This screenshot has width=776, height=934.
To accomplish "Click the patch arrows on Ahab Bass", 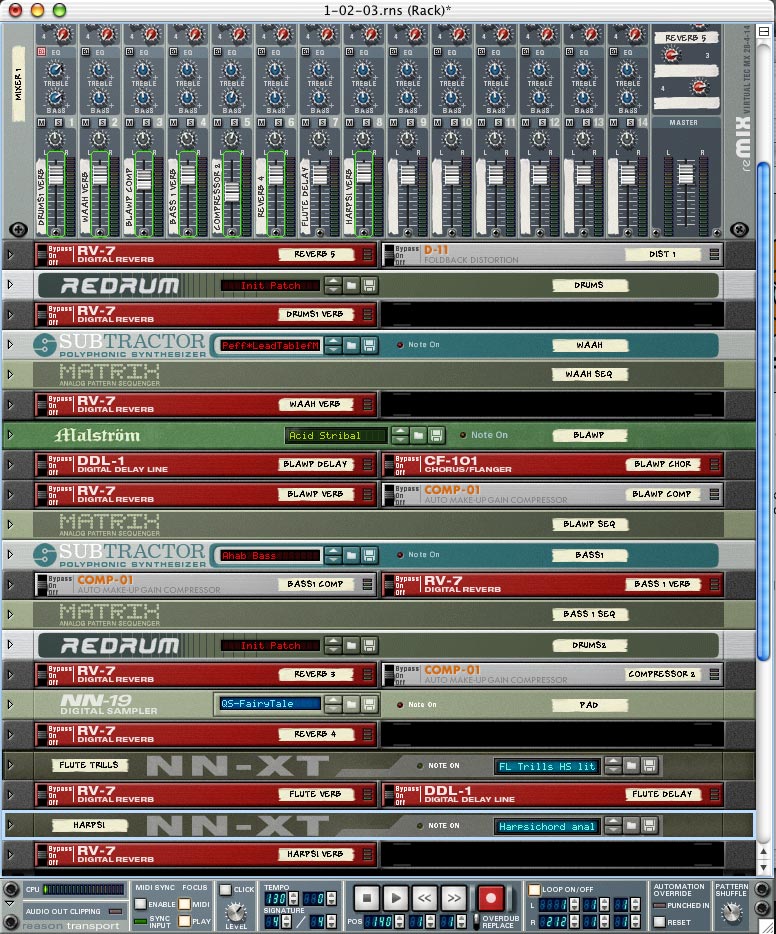I will [x=334, y=556].
